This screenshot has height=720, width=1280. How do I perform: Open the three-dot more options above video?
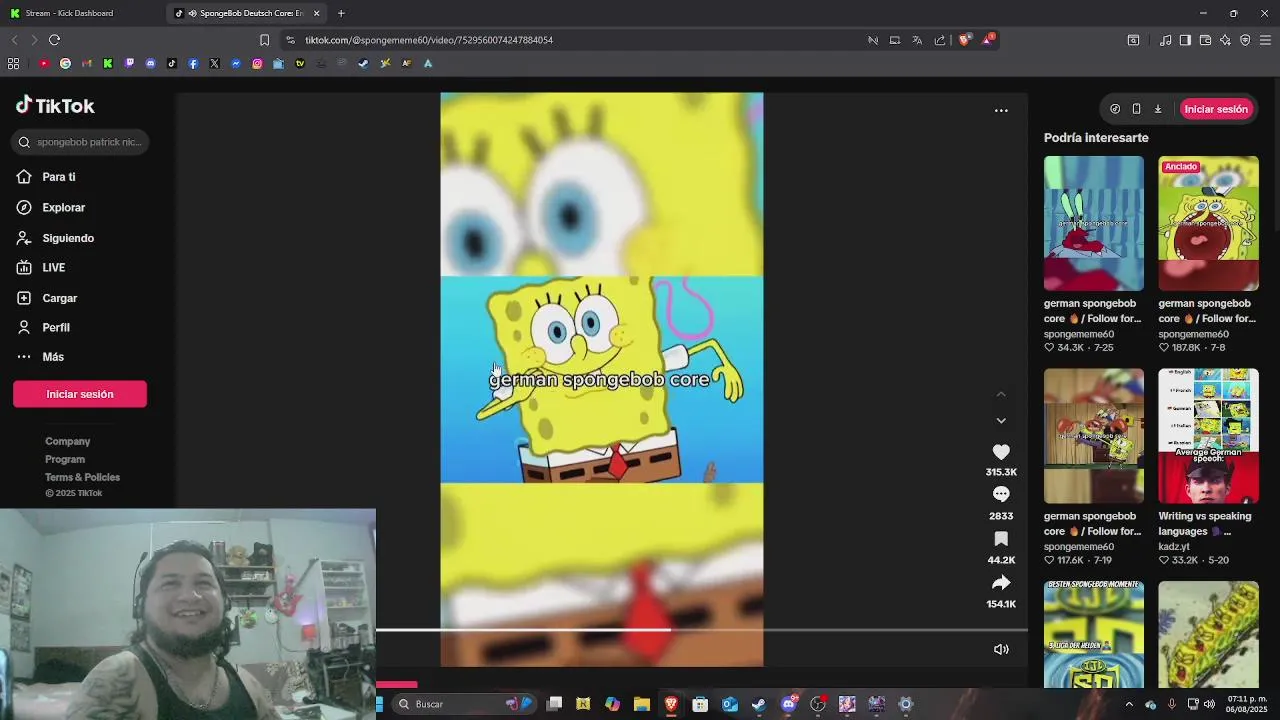pyautogui.click(x=1001, y=111)
